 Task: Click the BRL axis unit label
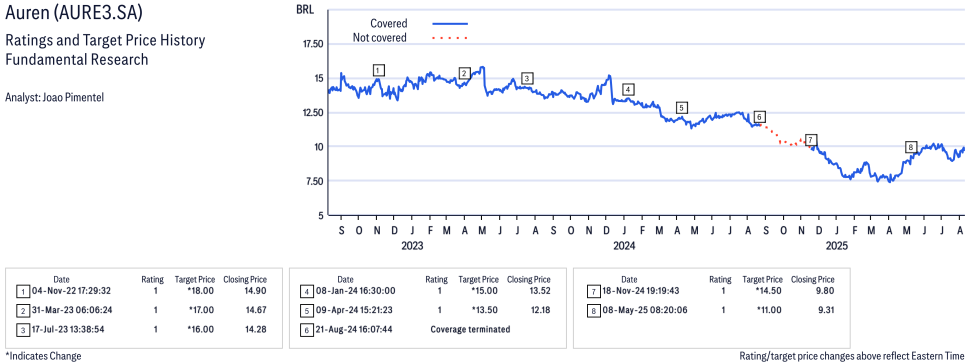pos(305,9)
